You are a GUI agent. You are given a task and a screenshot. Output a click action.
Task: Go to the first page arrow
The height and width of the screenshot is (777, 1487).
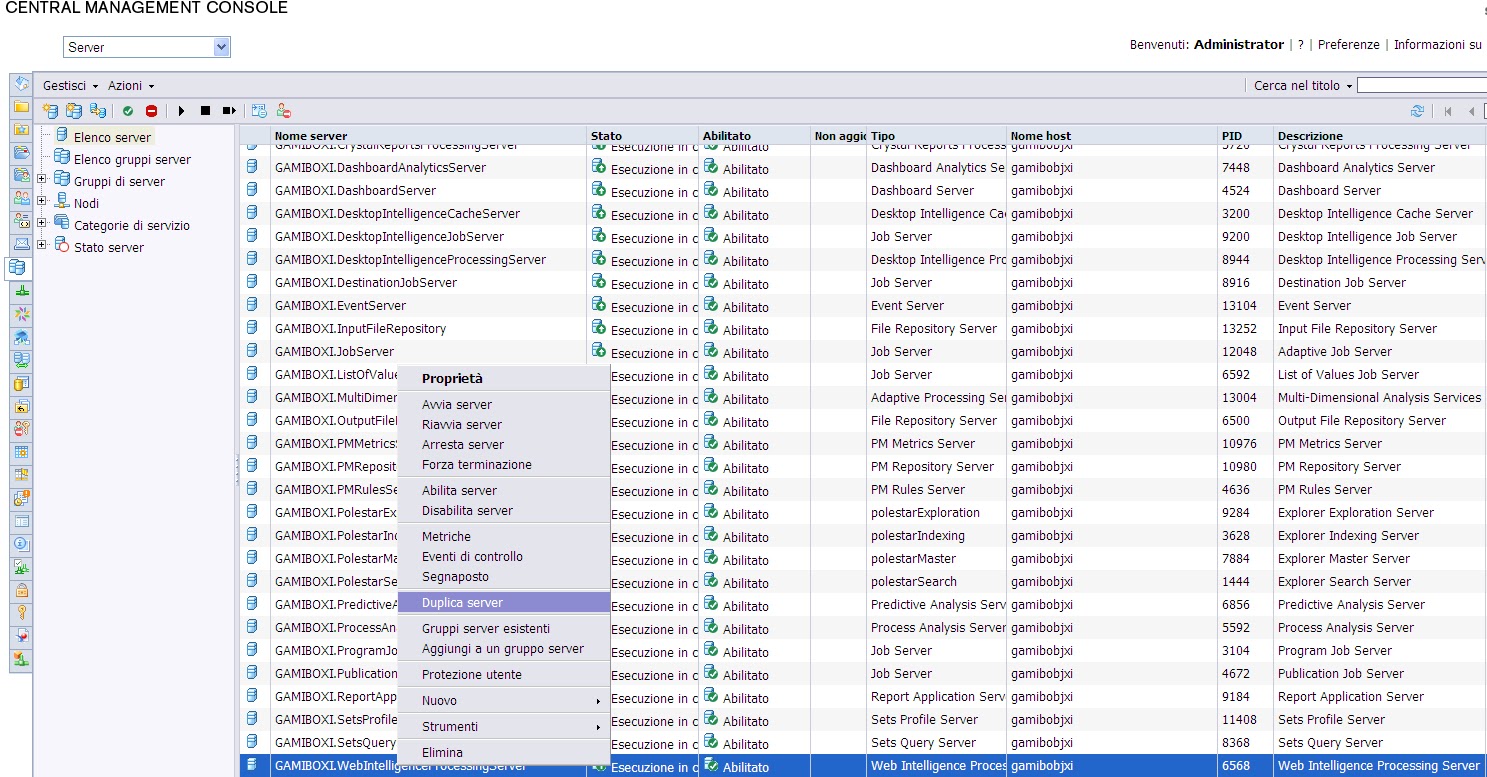tap(1447, 111)
